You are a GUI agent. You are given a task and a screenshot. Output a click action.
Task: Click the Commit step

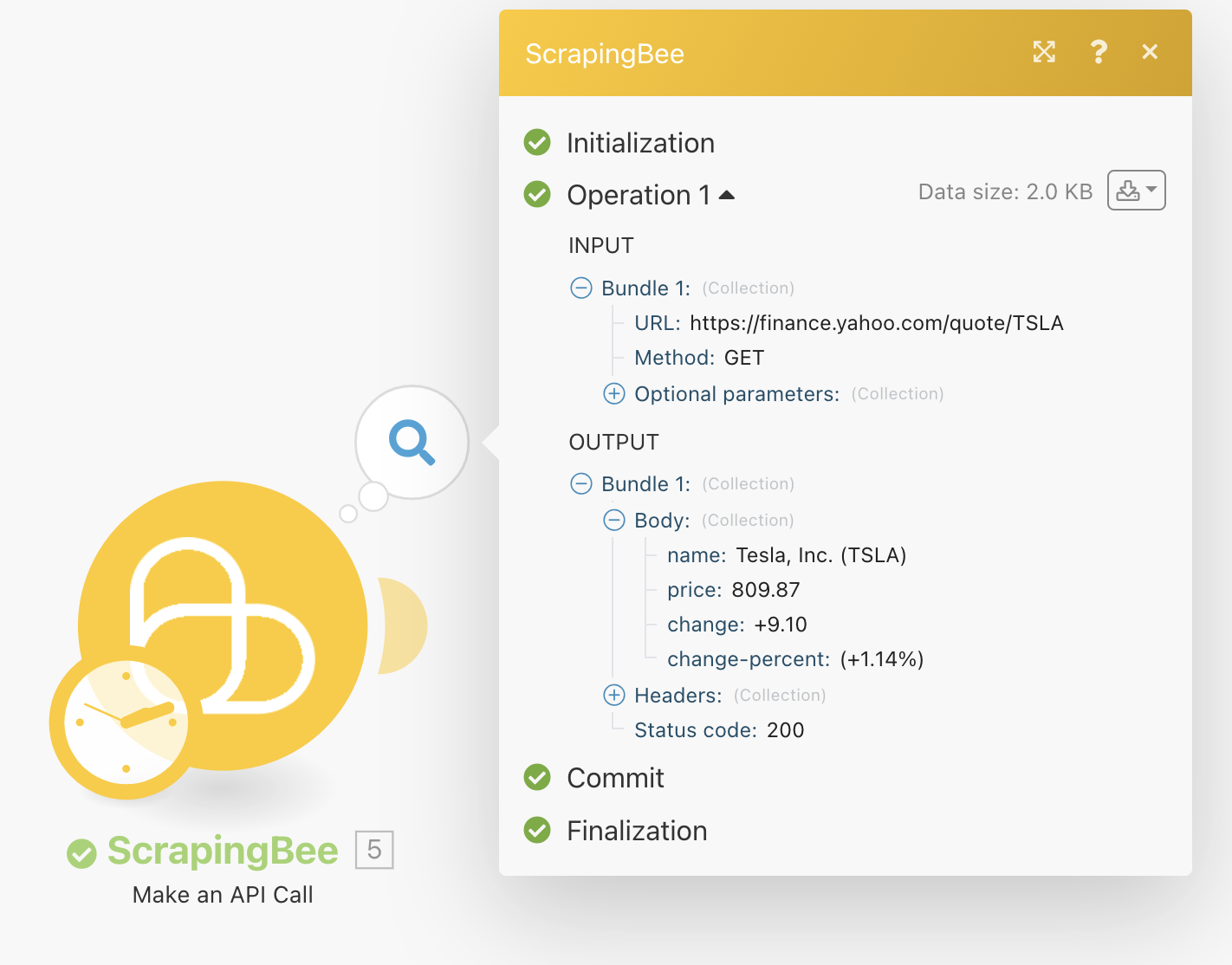[x=615, y=778]
